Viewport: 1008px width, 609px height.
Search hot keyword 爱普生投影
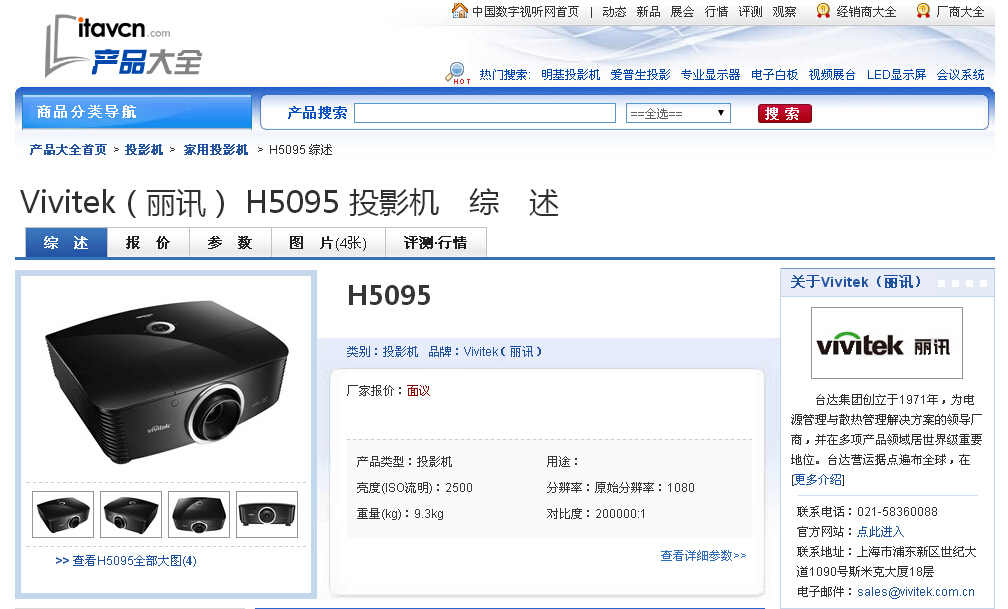tap(640, 75)
